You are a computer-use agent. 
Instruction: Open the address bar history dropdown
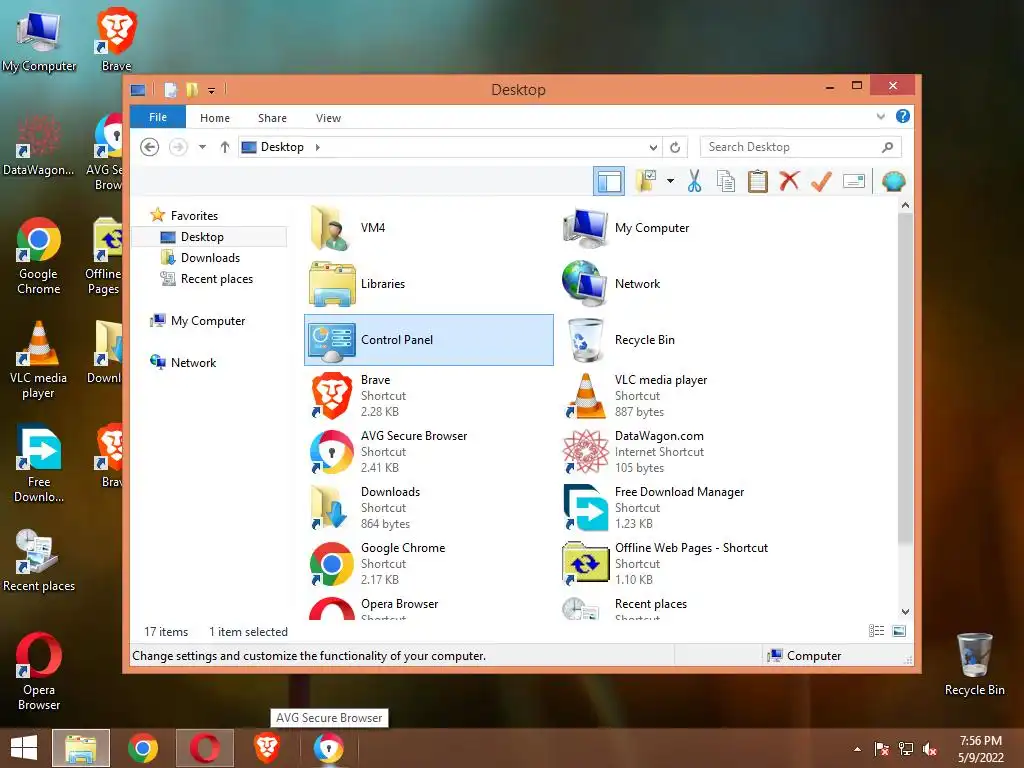point(653,148)
